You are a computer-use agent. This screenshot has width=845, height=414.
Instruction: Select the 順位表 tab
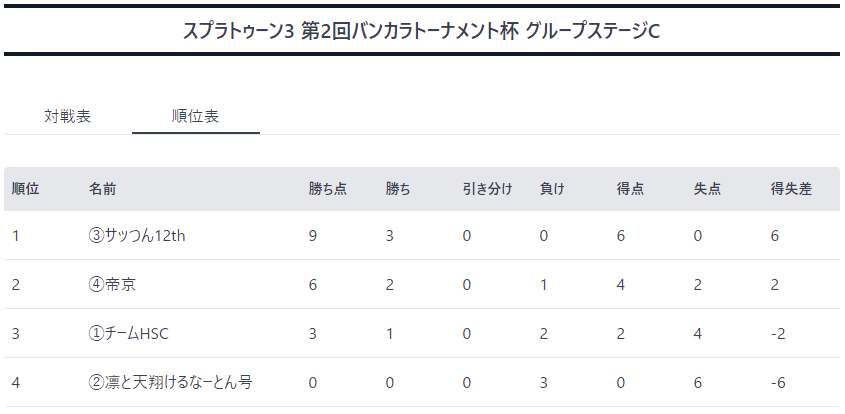[195, 116]
